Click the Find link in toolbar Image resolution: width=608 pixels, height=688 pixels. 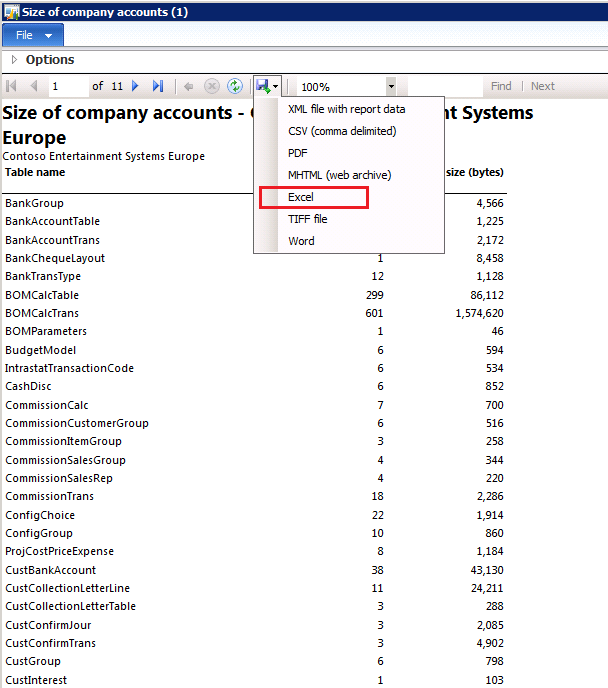point(501,87)
